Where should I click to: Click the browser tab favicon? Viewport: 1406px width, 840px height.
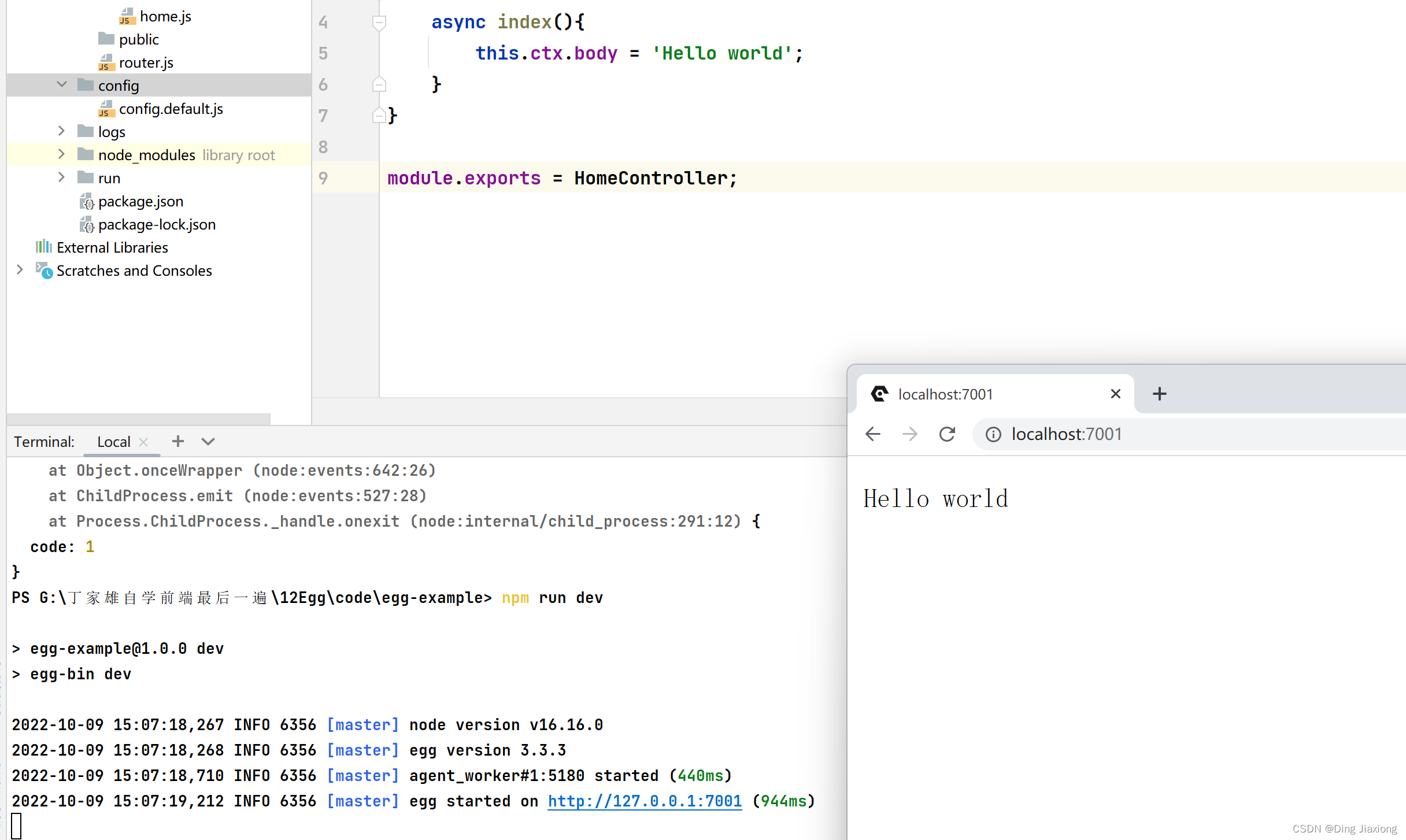click(x=879, y=394)
